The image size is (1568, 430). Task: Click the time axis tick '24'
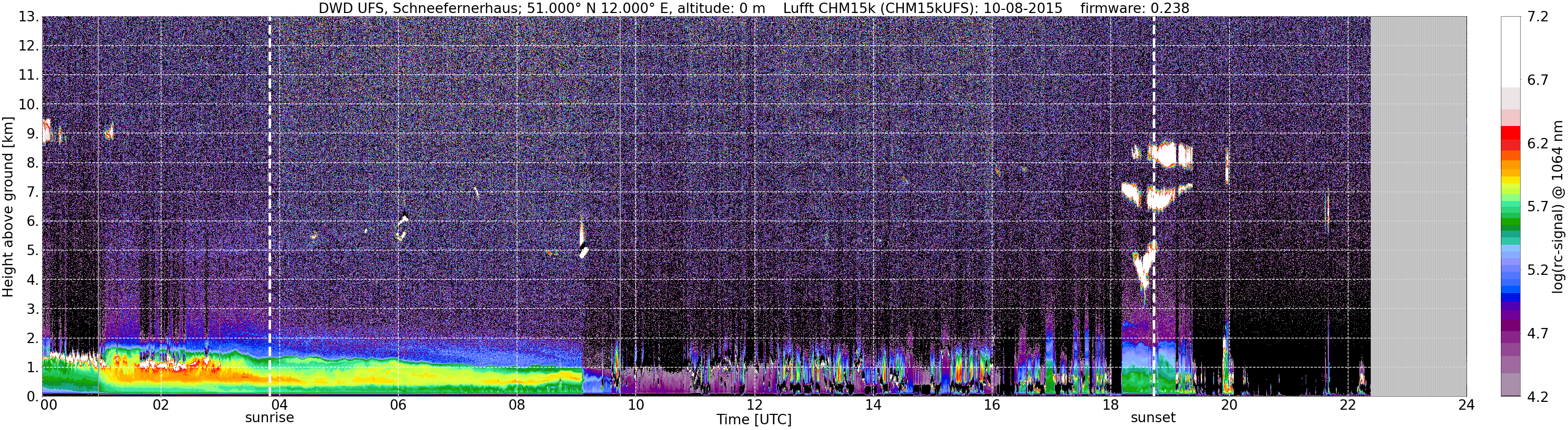[x=1467, y=406]
